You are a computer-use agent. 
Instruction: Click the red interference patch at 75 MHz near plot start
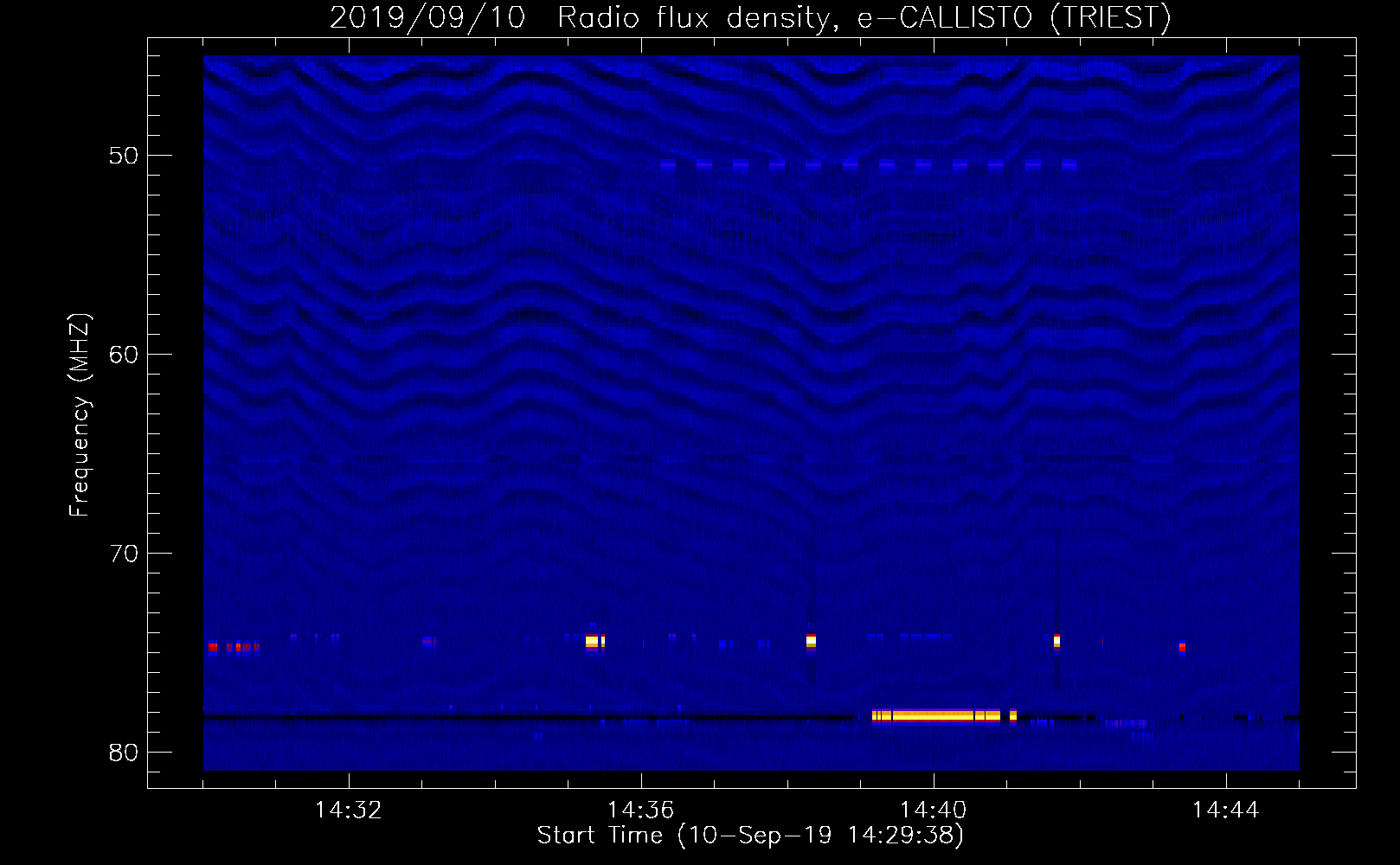coord(234,647)
